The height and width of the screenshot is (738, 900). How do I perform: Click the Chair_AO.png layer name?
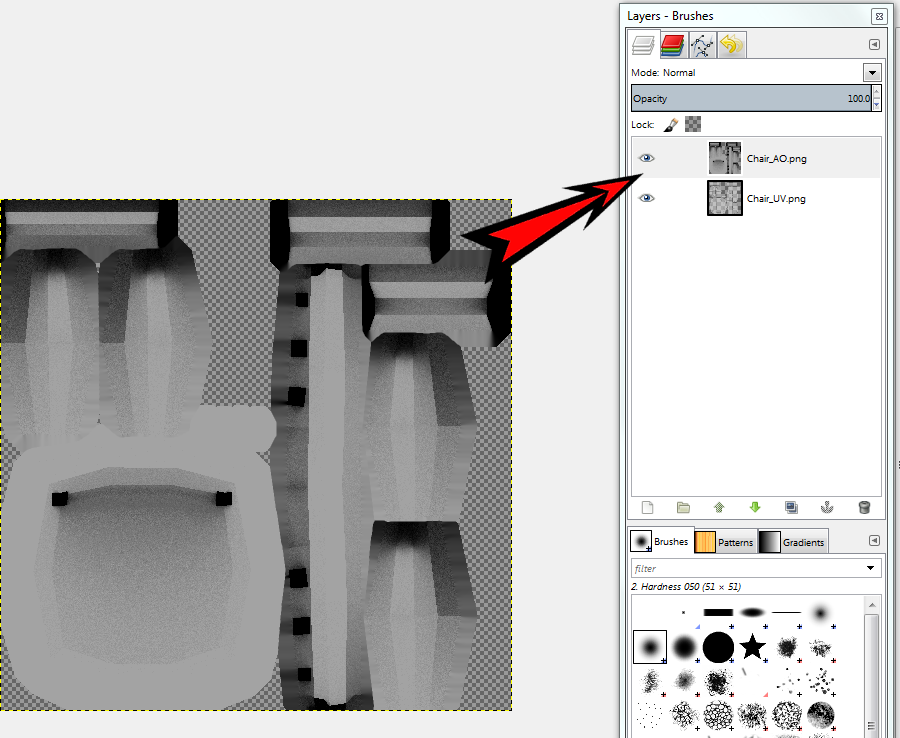tap(777, 158)
